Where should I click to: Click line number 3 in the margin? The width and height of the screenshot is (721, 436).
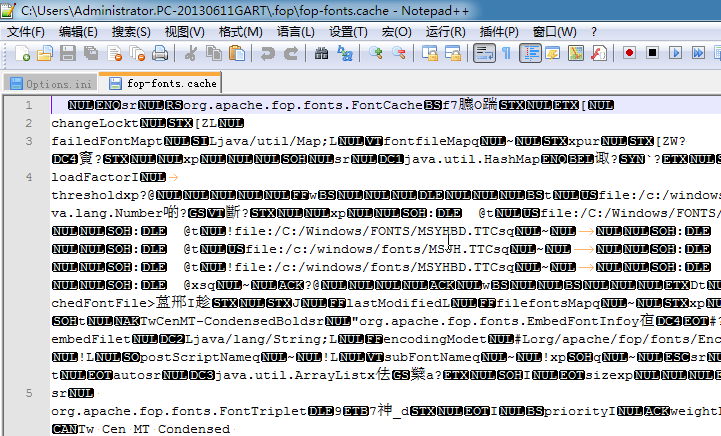coord(29,141)
